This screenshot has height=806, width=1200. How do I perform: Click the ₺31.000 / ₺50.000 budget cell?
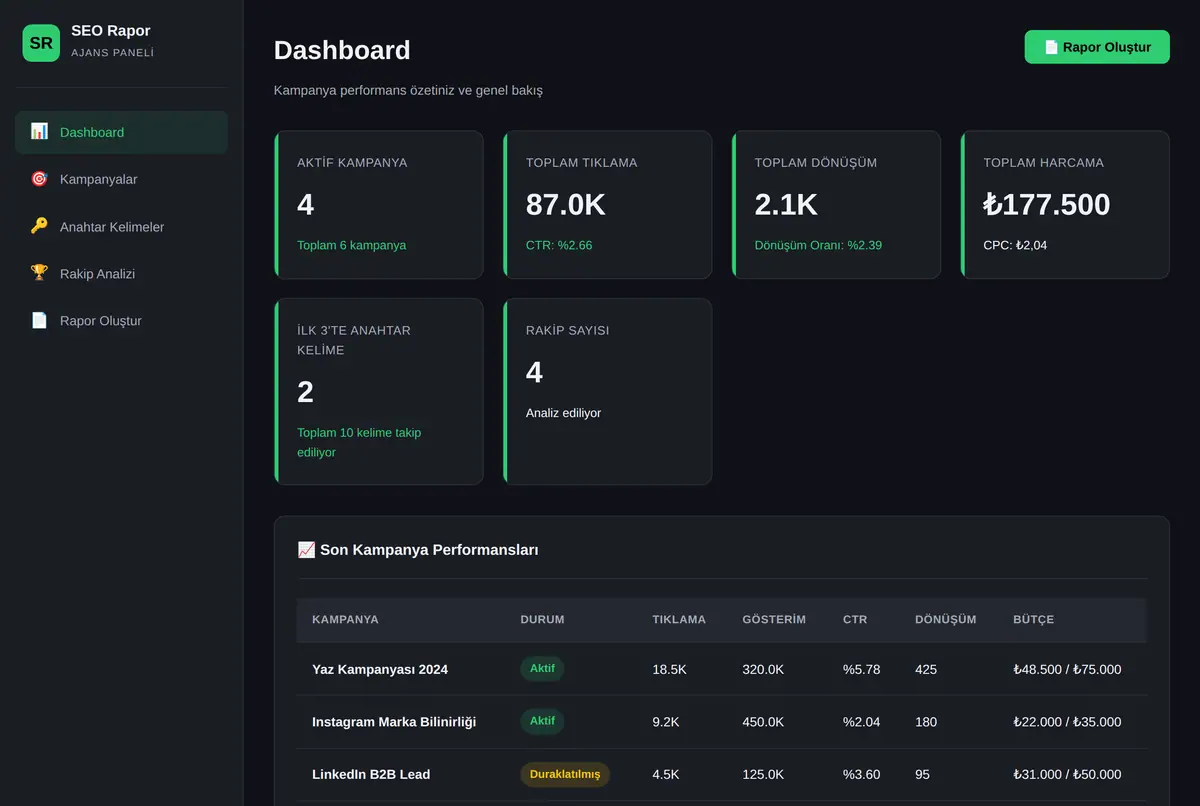[x=1067, y=774]
